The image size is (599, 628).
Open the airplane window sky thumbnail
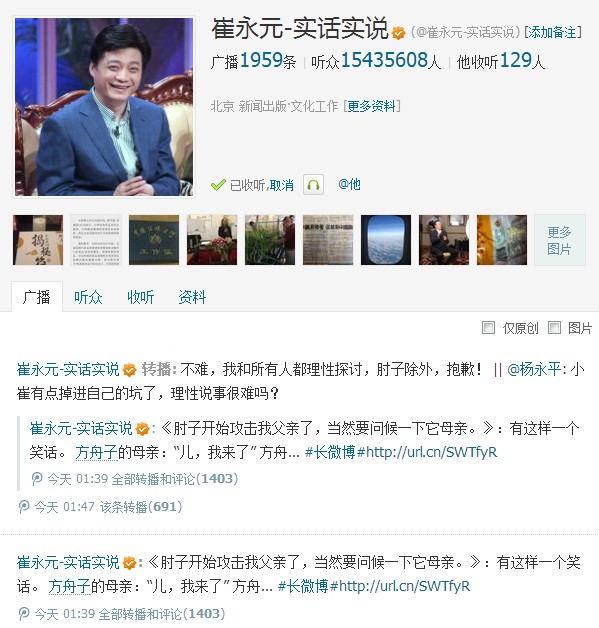[x=386, y=240]
